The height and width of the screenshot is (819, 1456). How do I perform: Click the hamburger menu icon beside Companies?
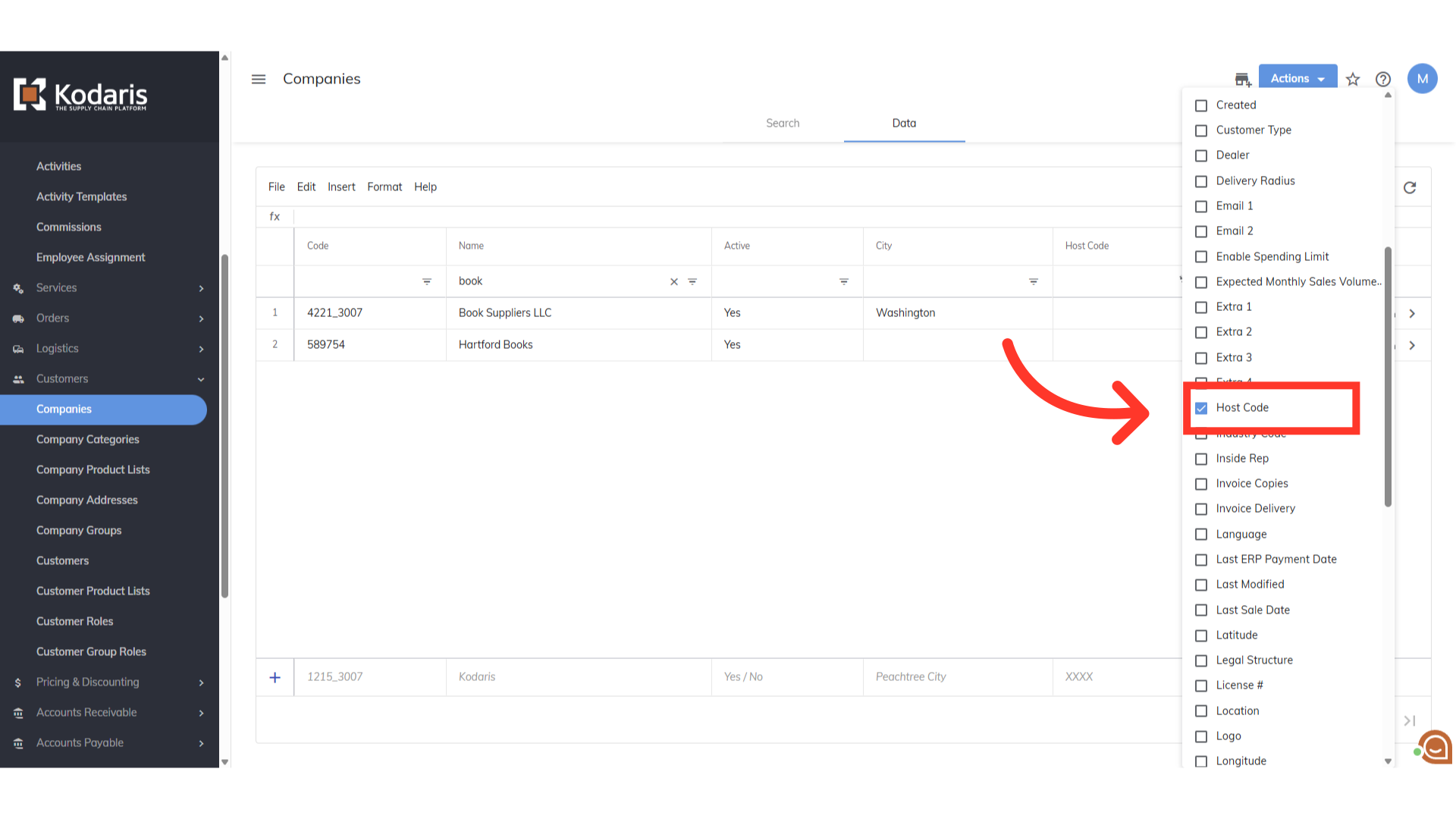click(259, 79)
